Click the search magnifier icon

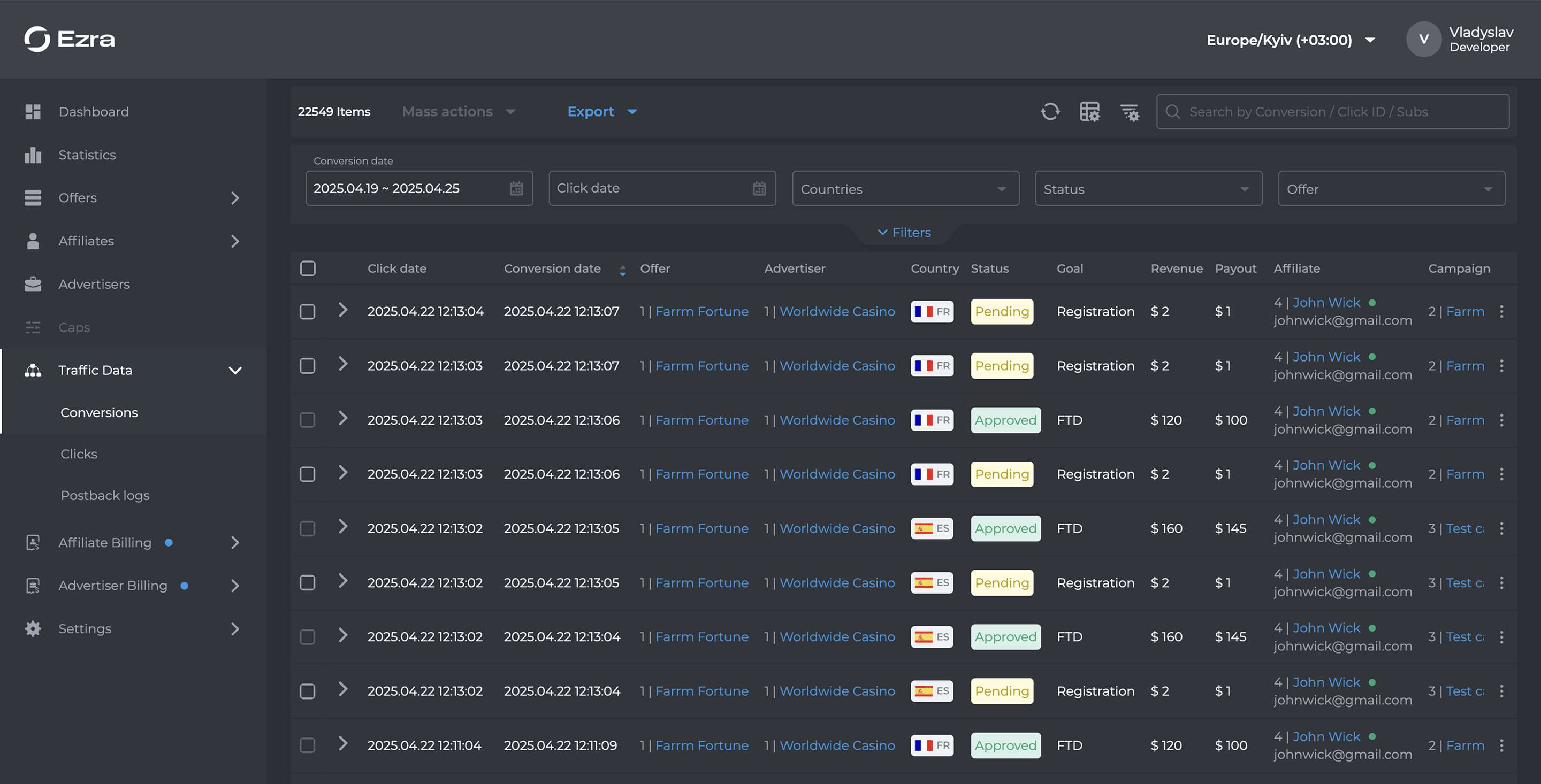pos(1172,112)
